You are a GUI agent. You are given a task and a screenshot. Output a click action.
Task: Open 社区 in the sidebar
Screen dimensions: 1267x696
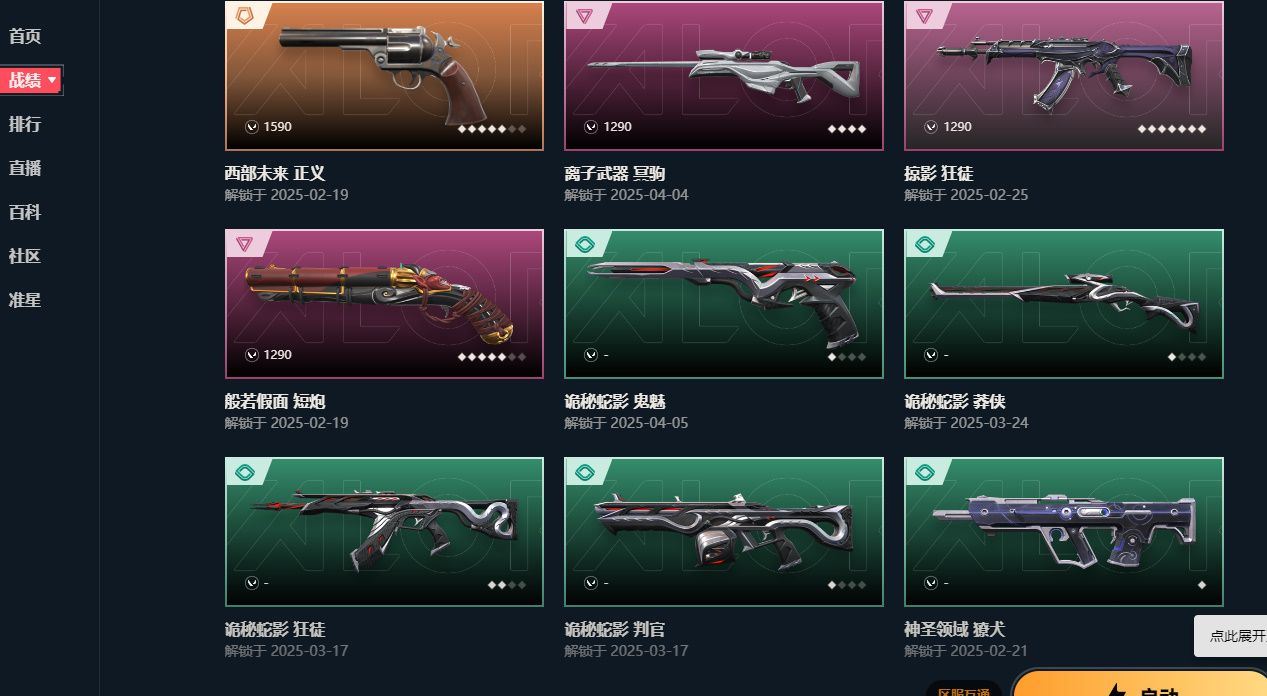tap(25, 256)
